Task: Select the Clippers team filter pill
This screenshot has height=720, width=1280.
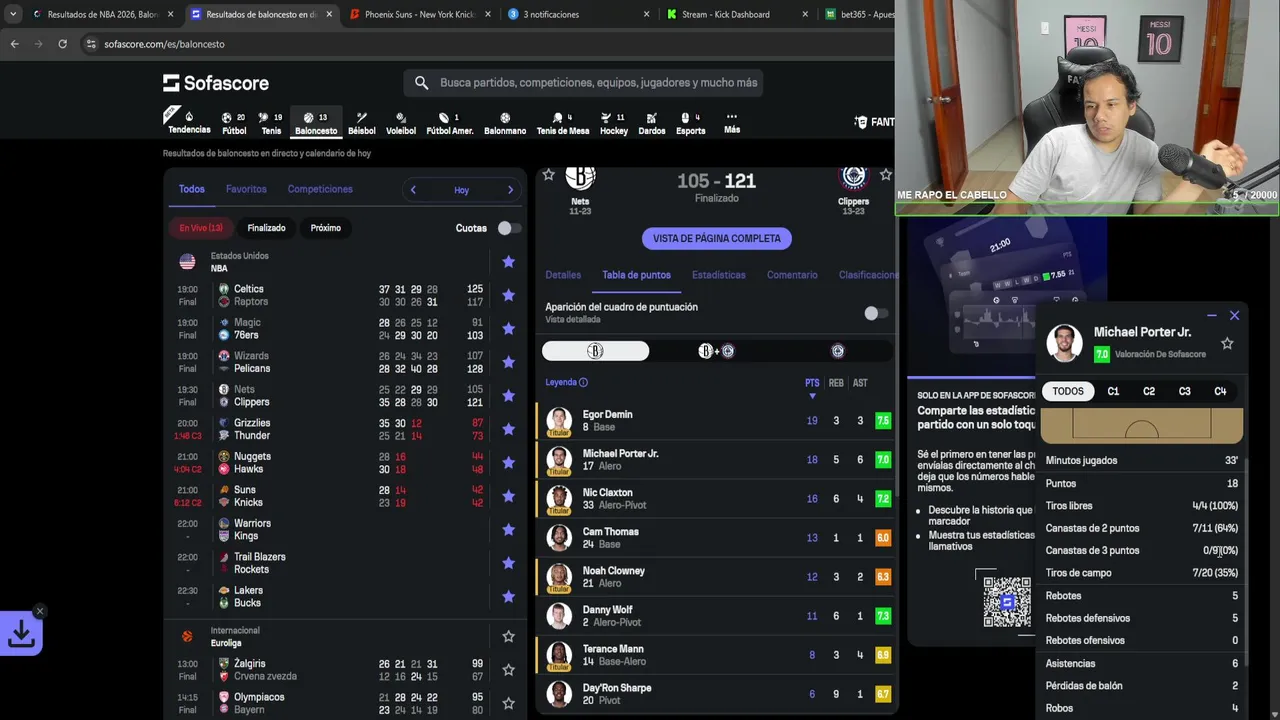Action: 838,351
